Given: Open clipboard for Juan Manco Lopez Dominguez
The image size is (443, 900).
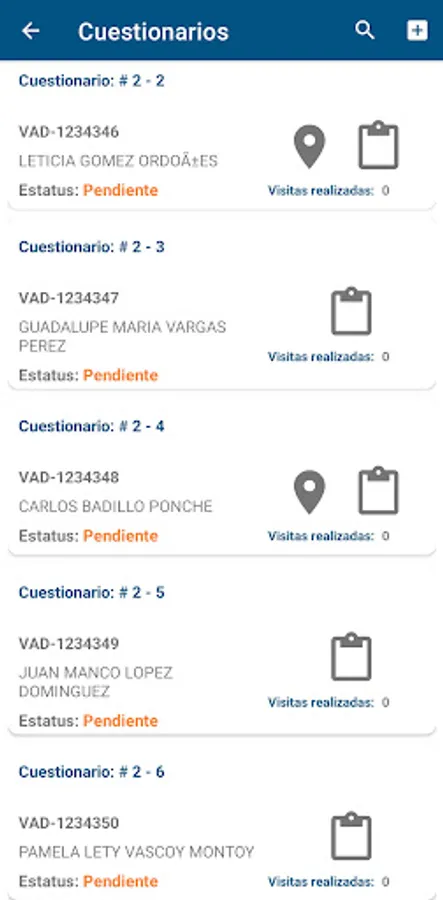Looking at the screenshot, I should click(x=351, y=657).
